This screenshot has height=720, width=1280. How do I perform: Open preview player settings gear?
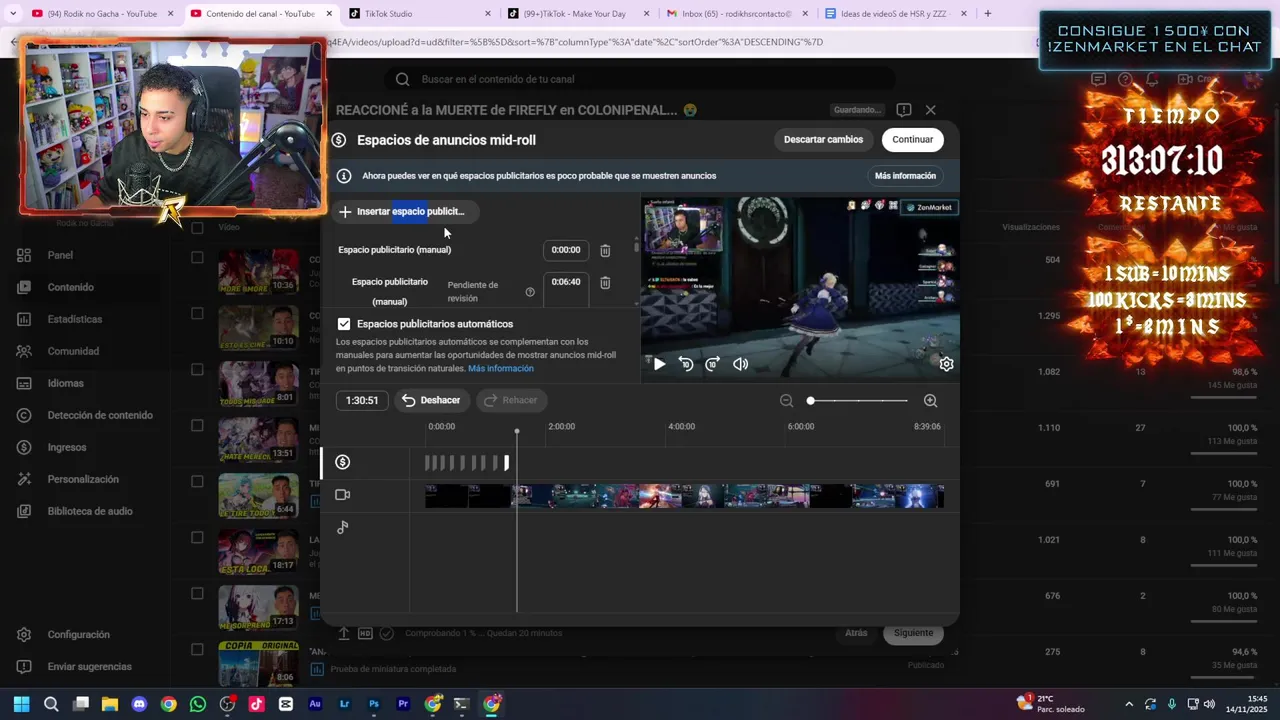[946, 364]
